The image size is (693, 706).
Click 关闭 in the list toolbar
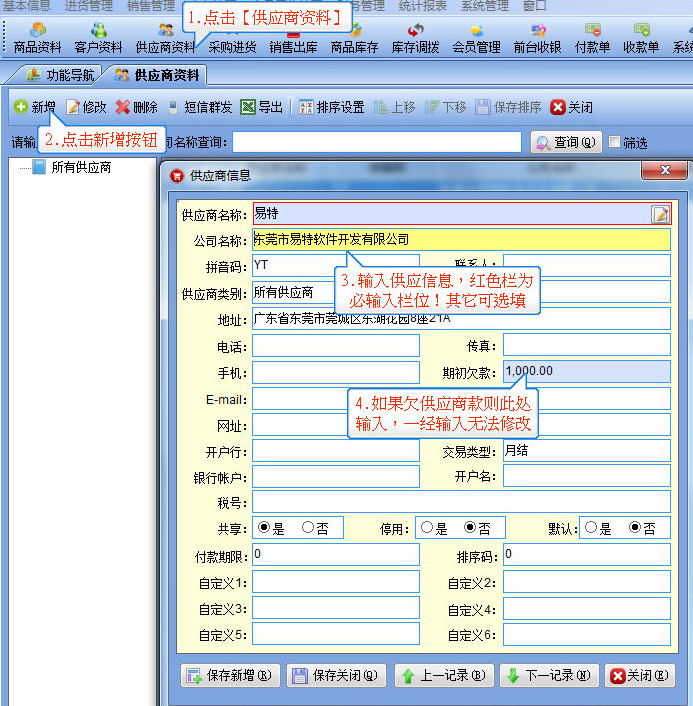pyautogui.click(x=571, y=107)
